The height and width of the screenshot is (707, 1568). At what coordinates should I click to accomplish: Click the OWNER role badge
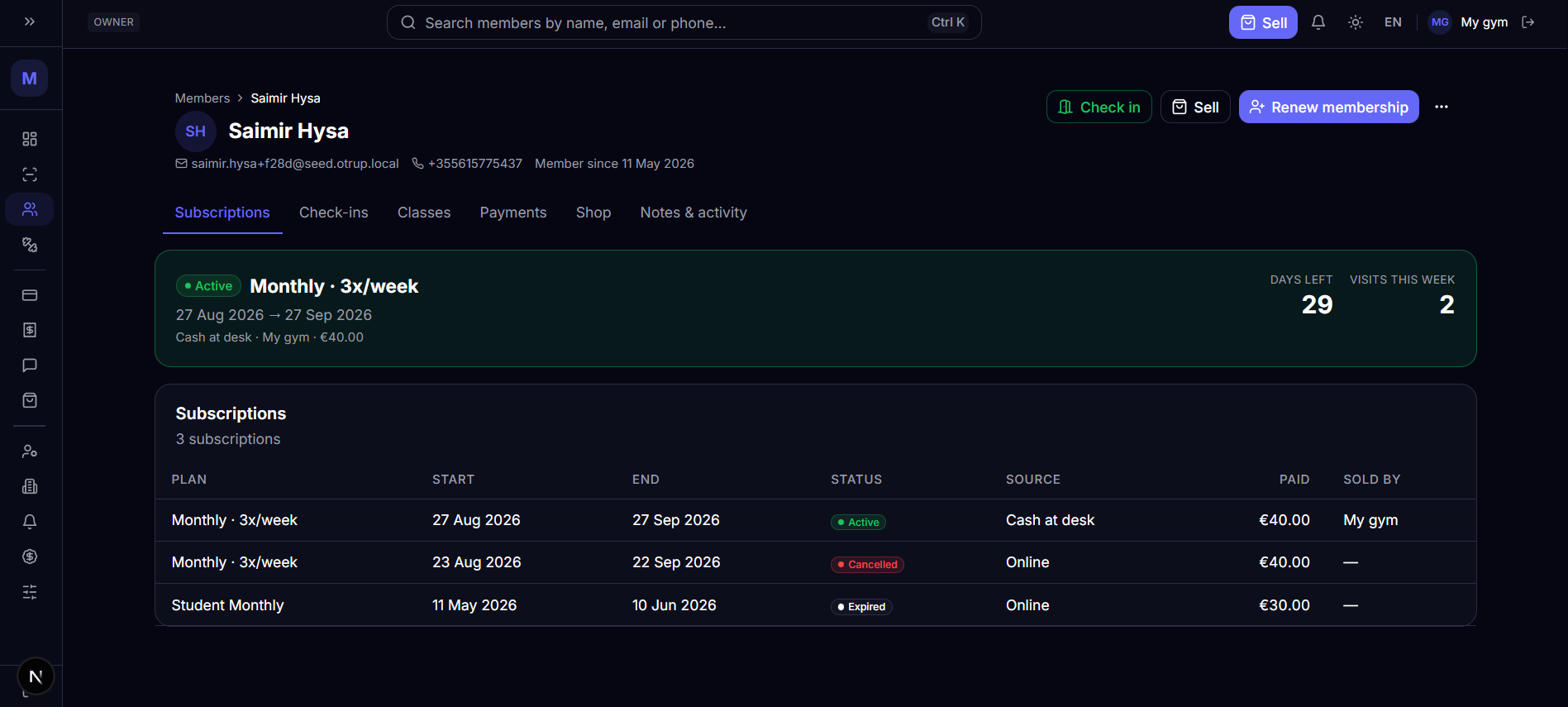coord(113,22)
